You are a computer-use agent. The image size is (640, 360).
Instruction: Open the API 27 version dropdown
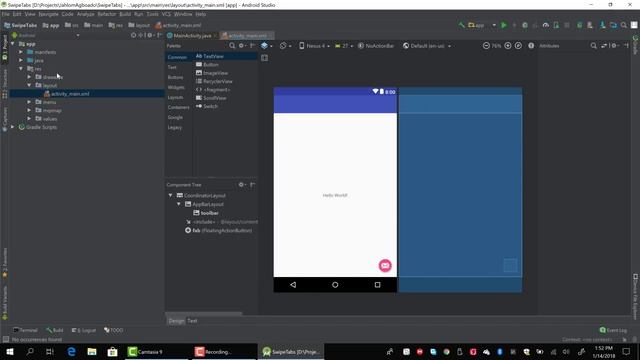click(344, 46)
